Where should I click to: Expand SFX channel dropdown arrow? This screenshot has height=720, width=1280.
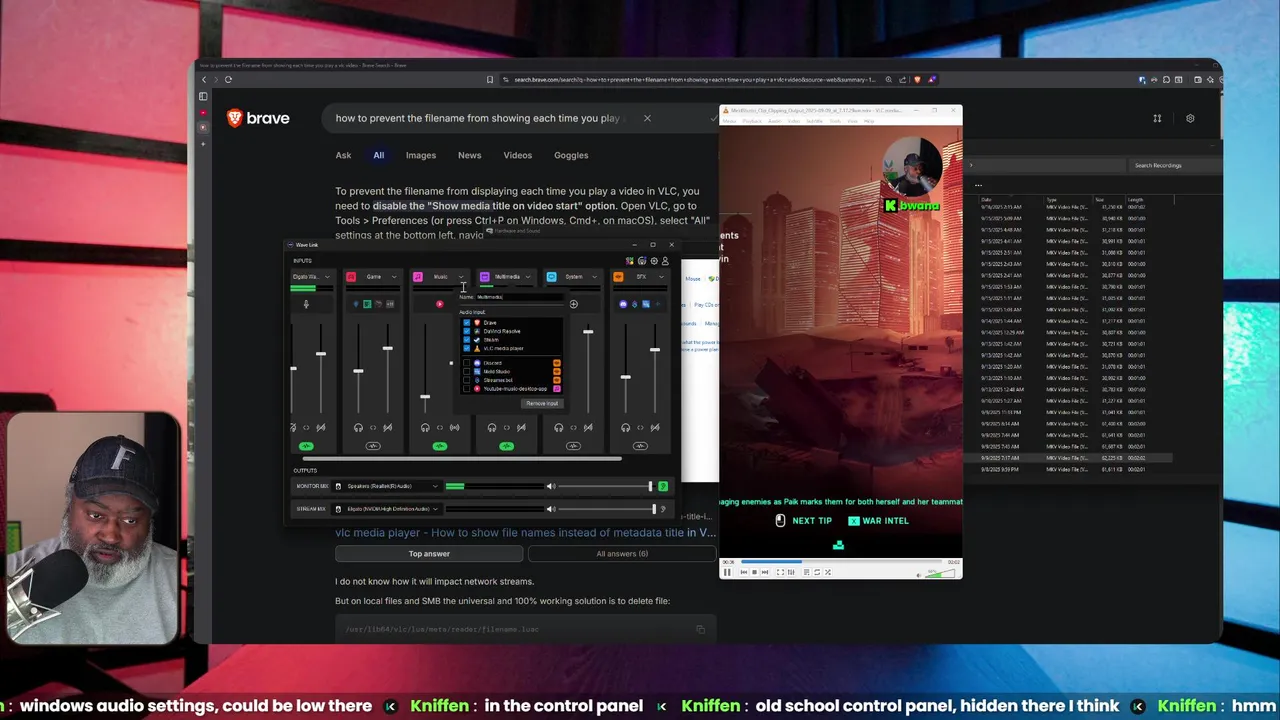click(661, 277)
